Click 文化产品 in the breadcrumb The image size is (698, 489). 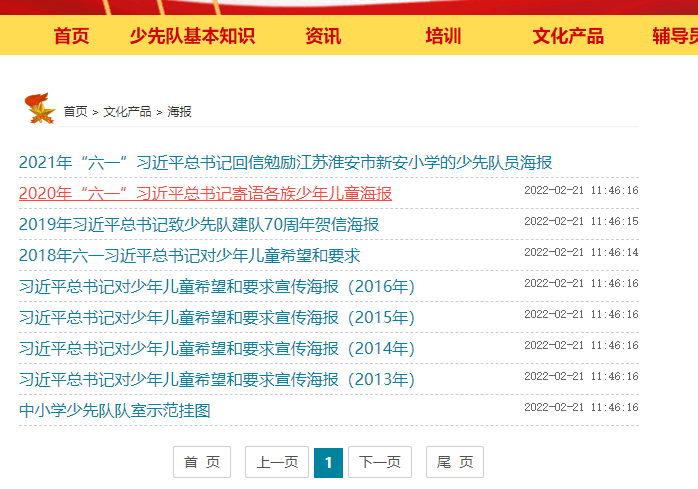[x=127, y=112]
